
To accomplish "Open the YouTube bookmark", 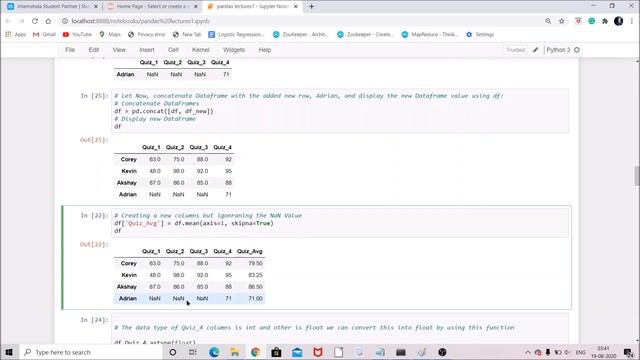I will point(77,35).
